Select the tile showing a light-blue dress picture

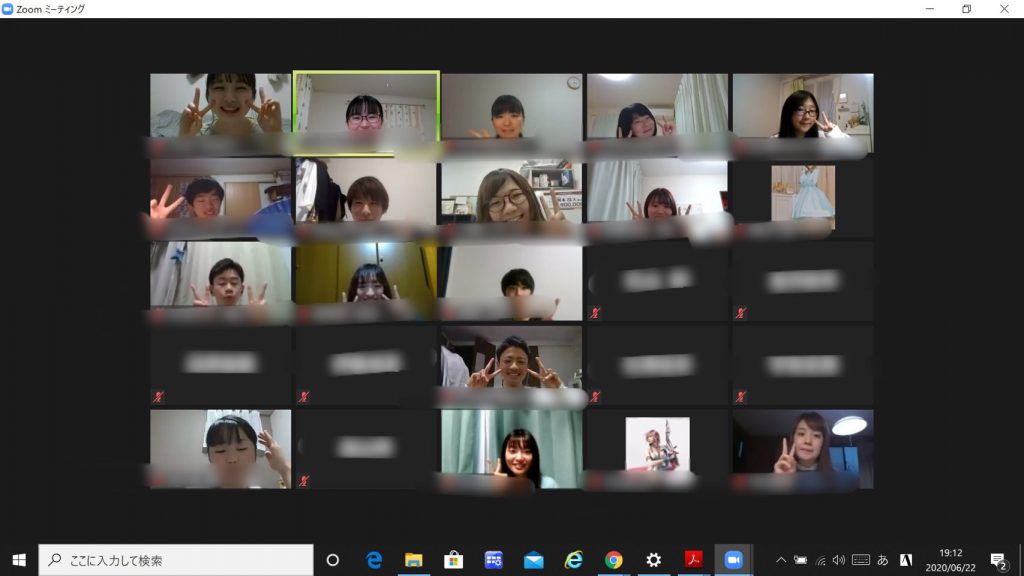click(x=802, y=197)
